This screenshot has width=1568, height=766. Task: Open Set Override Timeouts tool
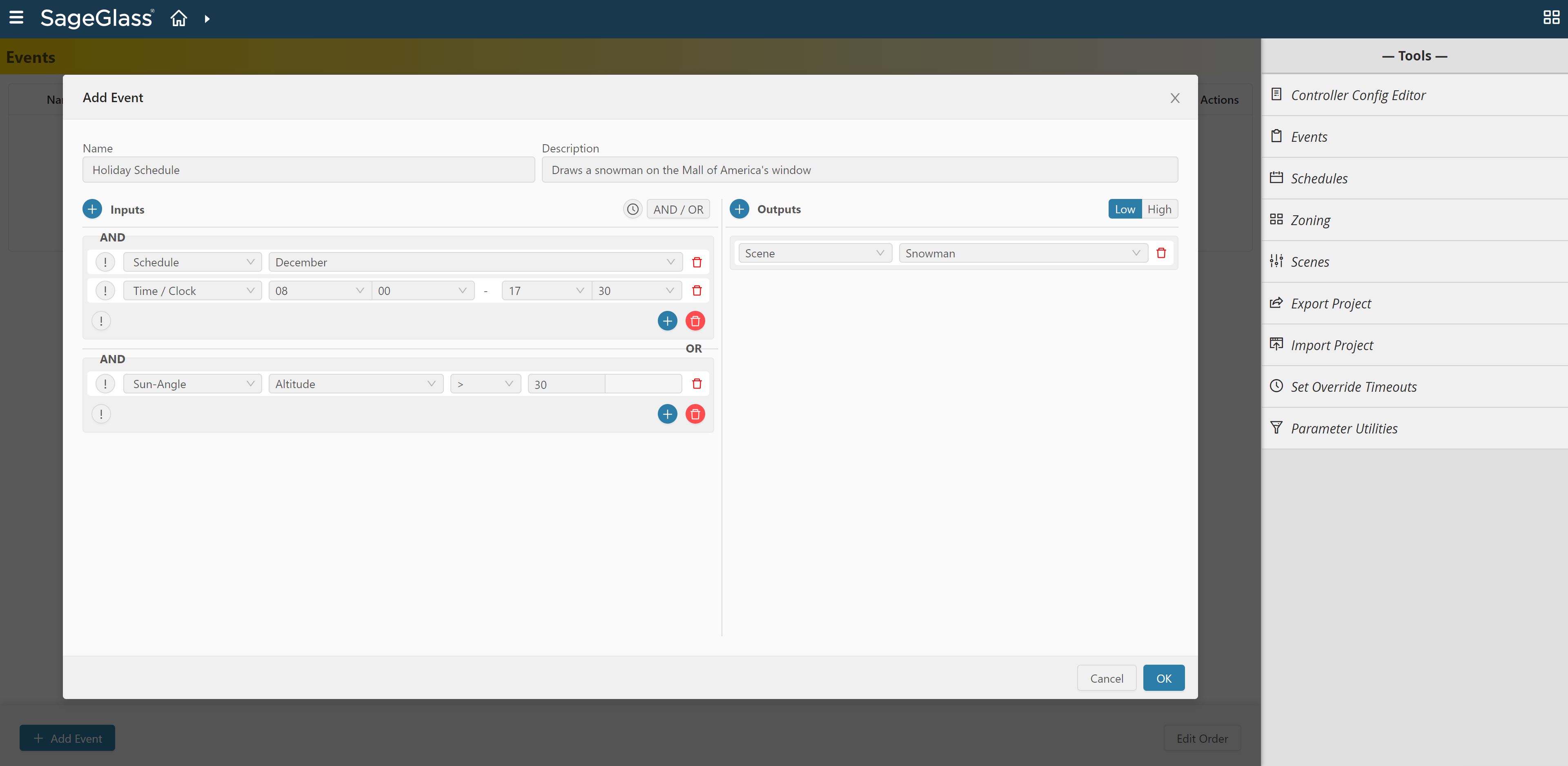tap(1414, 386)
